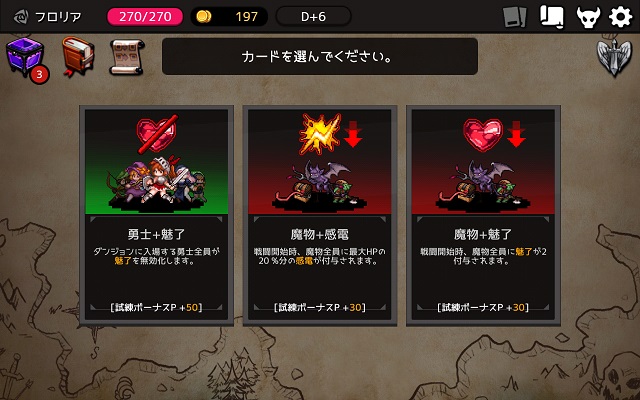Open the settings gear
The height and width of the screenshot is (400, 640).
pyautogui.click(x=620, y=17)
